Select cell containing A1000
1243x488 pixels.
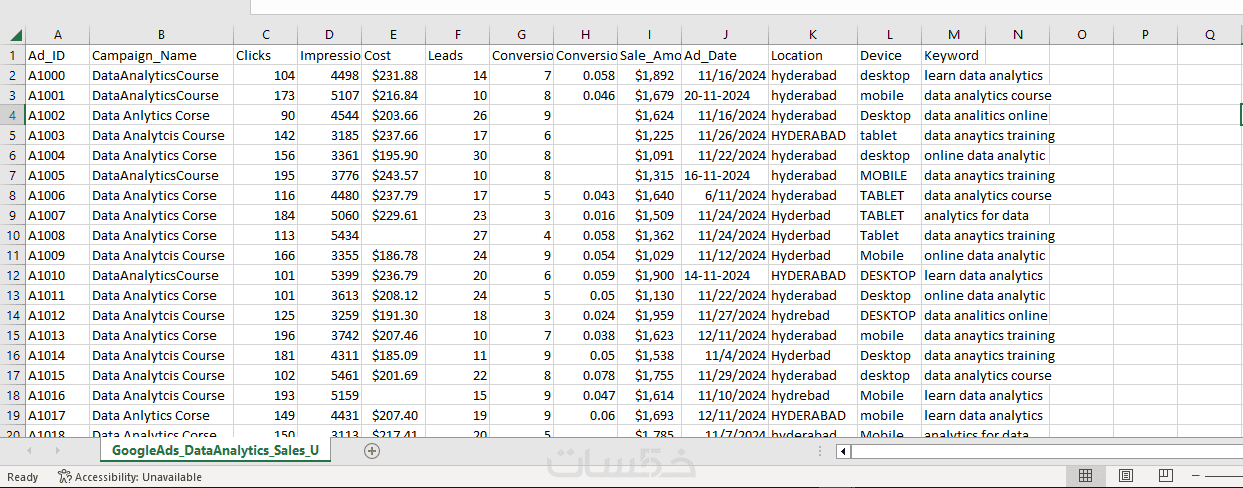57,75
